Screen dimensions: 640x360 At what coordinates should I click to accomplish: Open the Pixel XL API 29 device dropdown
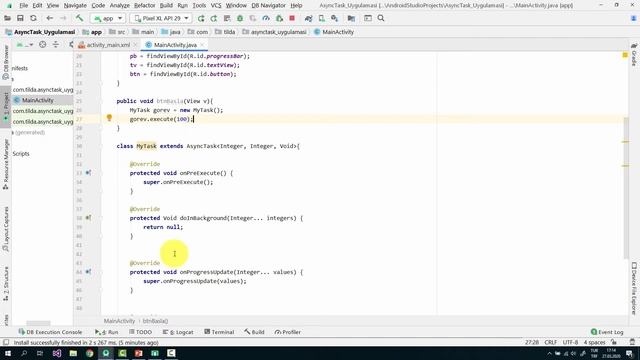pos(161,18)
